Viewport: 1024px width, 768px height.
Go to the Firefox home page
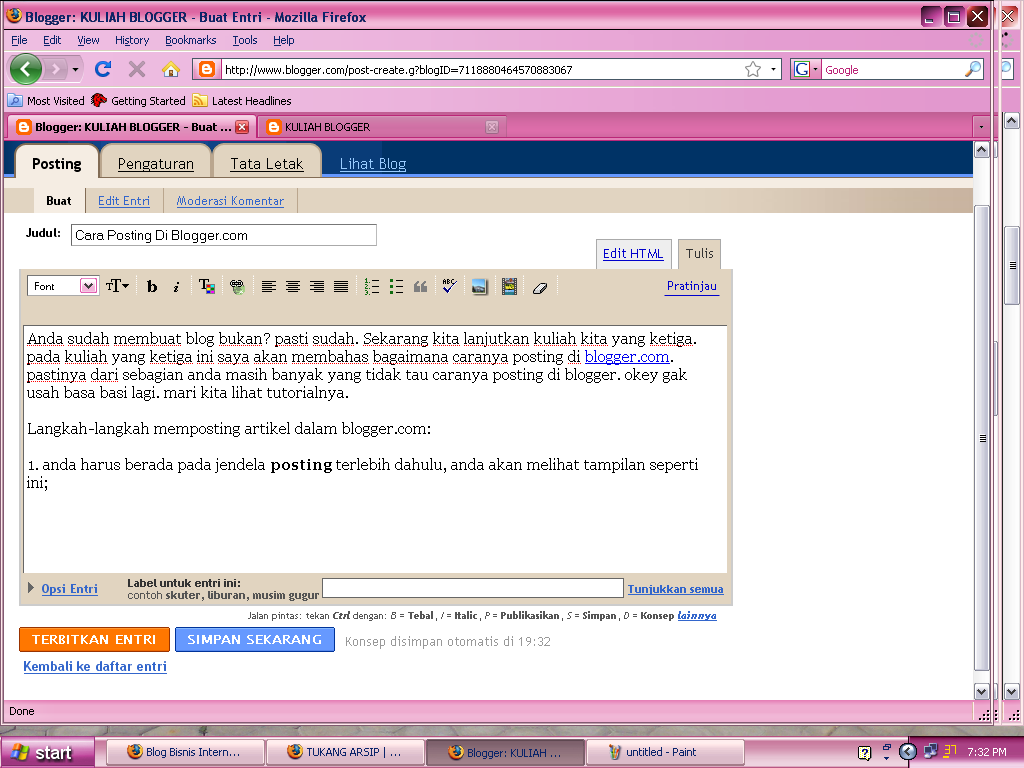pos(171,69)
